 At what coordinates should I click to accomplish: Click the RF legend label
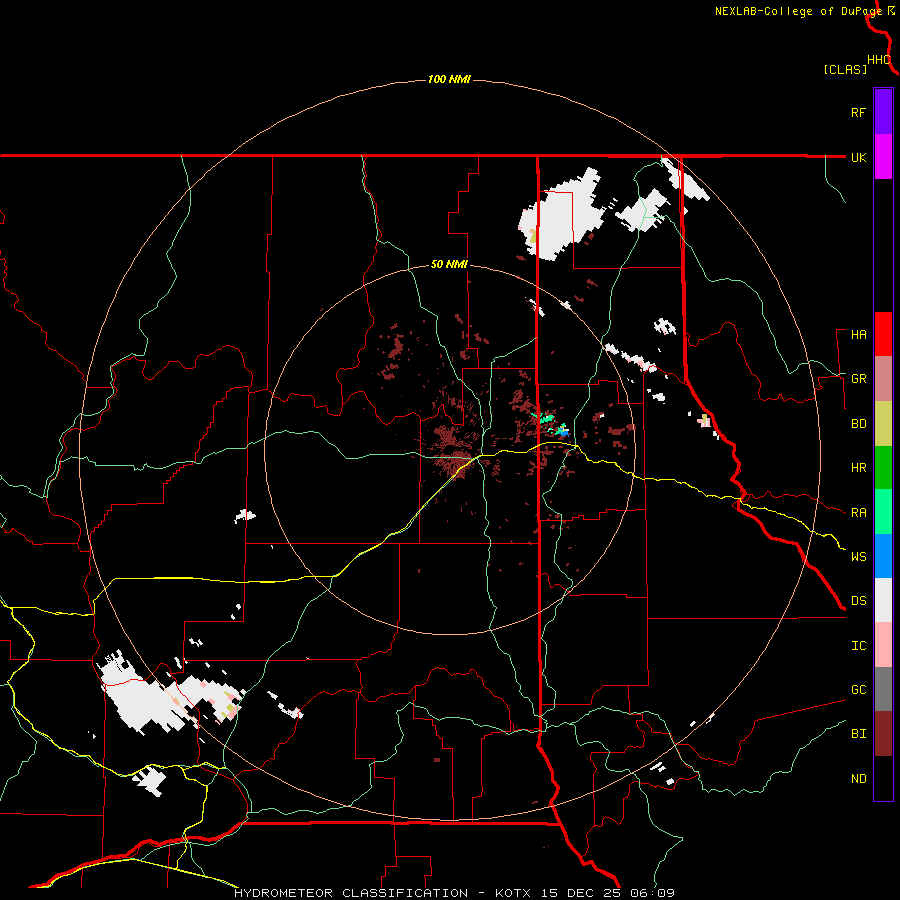pyautogui.click(x=858, y=112)
